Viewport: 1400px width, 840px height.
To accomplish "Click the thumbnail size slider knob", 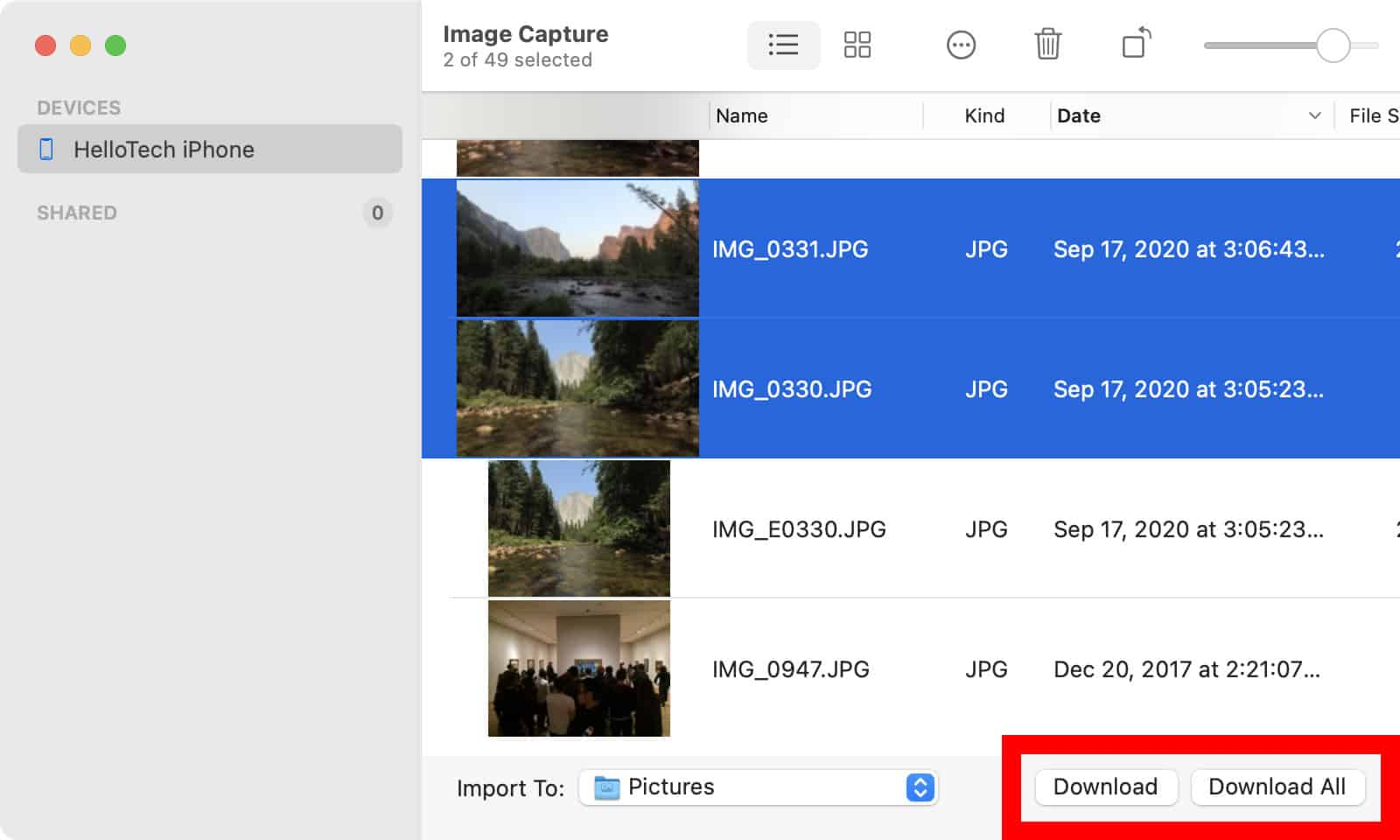I will (x=1333, y=45).
